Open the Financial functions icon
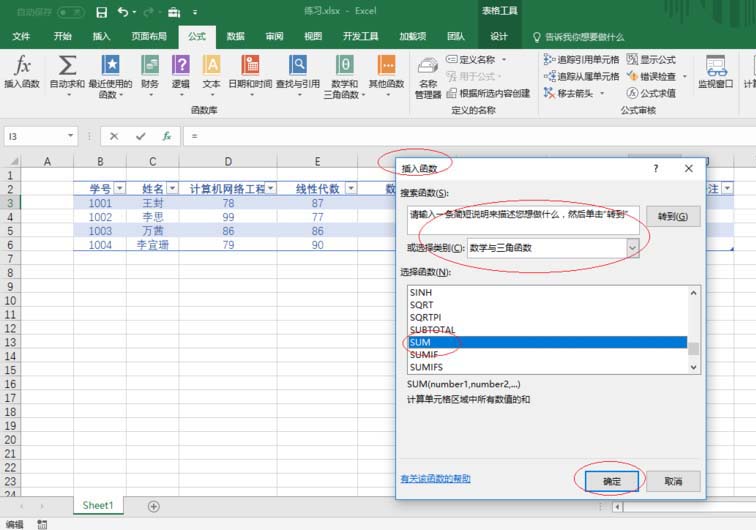This screenshot has height=530, width=756. coord(150,65)
